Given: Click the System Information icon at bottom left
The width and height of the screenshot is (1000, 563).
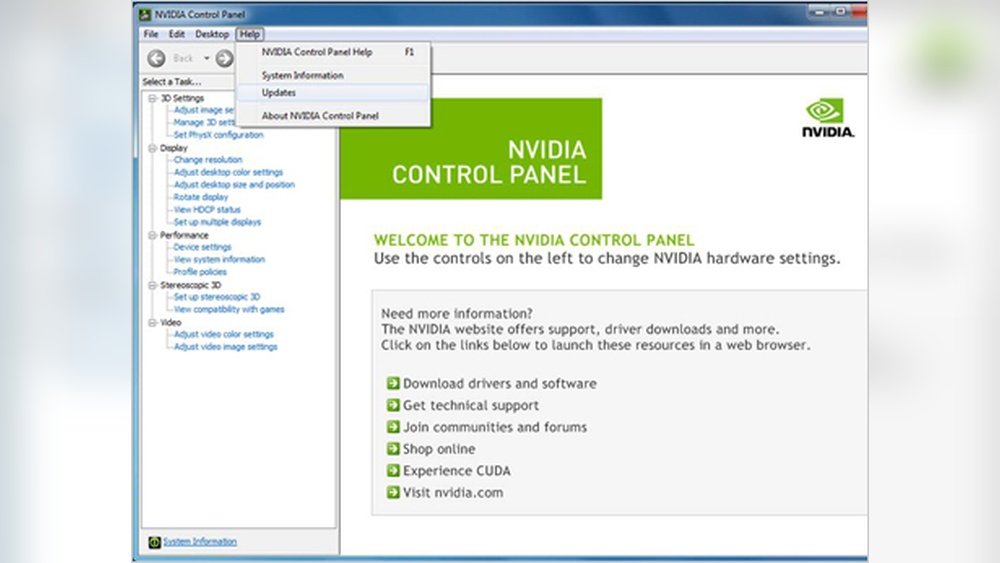Looking at the screenshot, I should 154,542.
